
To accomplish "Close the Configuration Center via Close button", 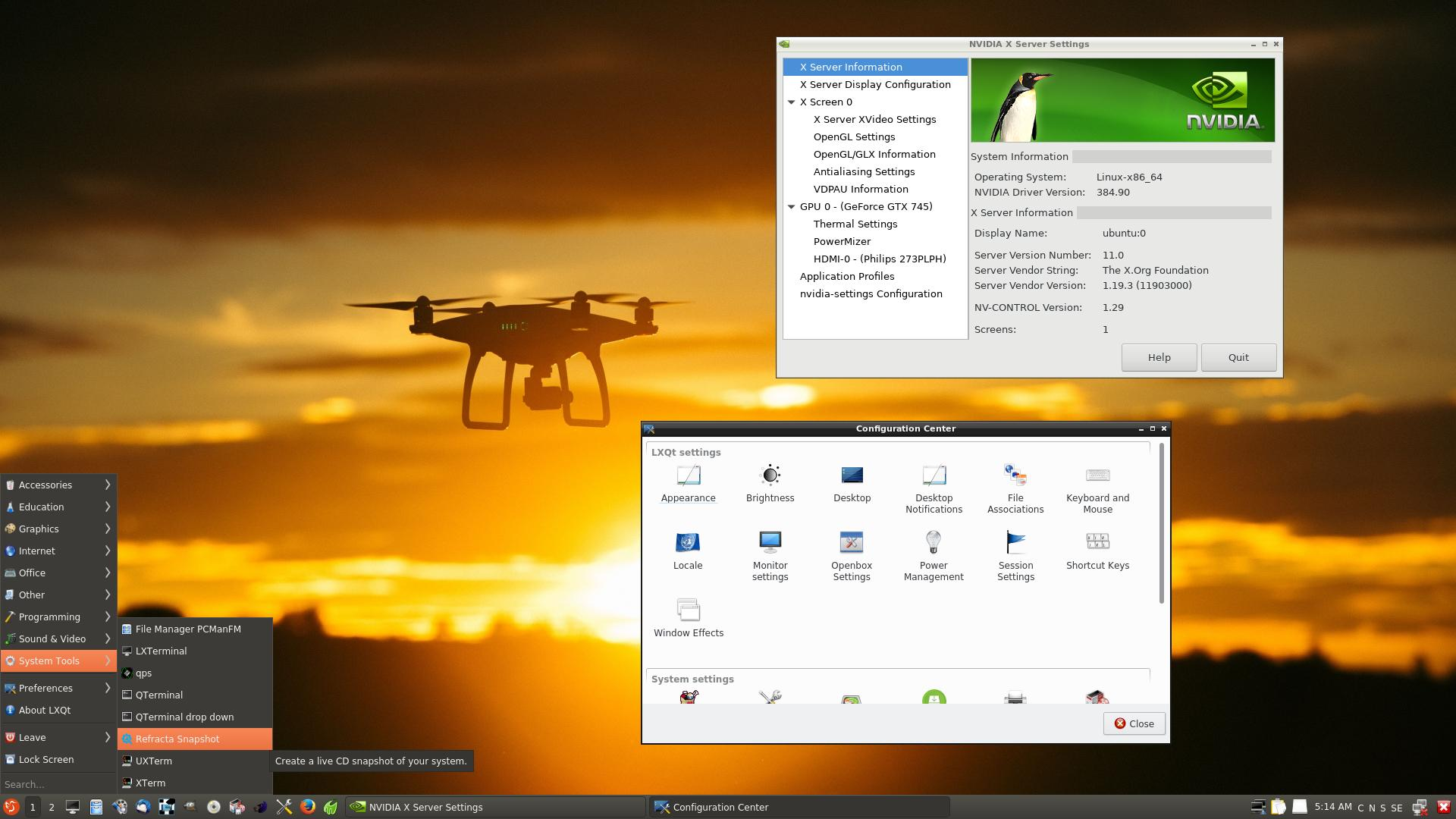I will [1134, 723].
